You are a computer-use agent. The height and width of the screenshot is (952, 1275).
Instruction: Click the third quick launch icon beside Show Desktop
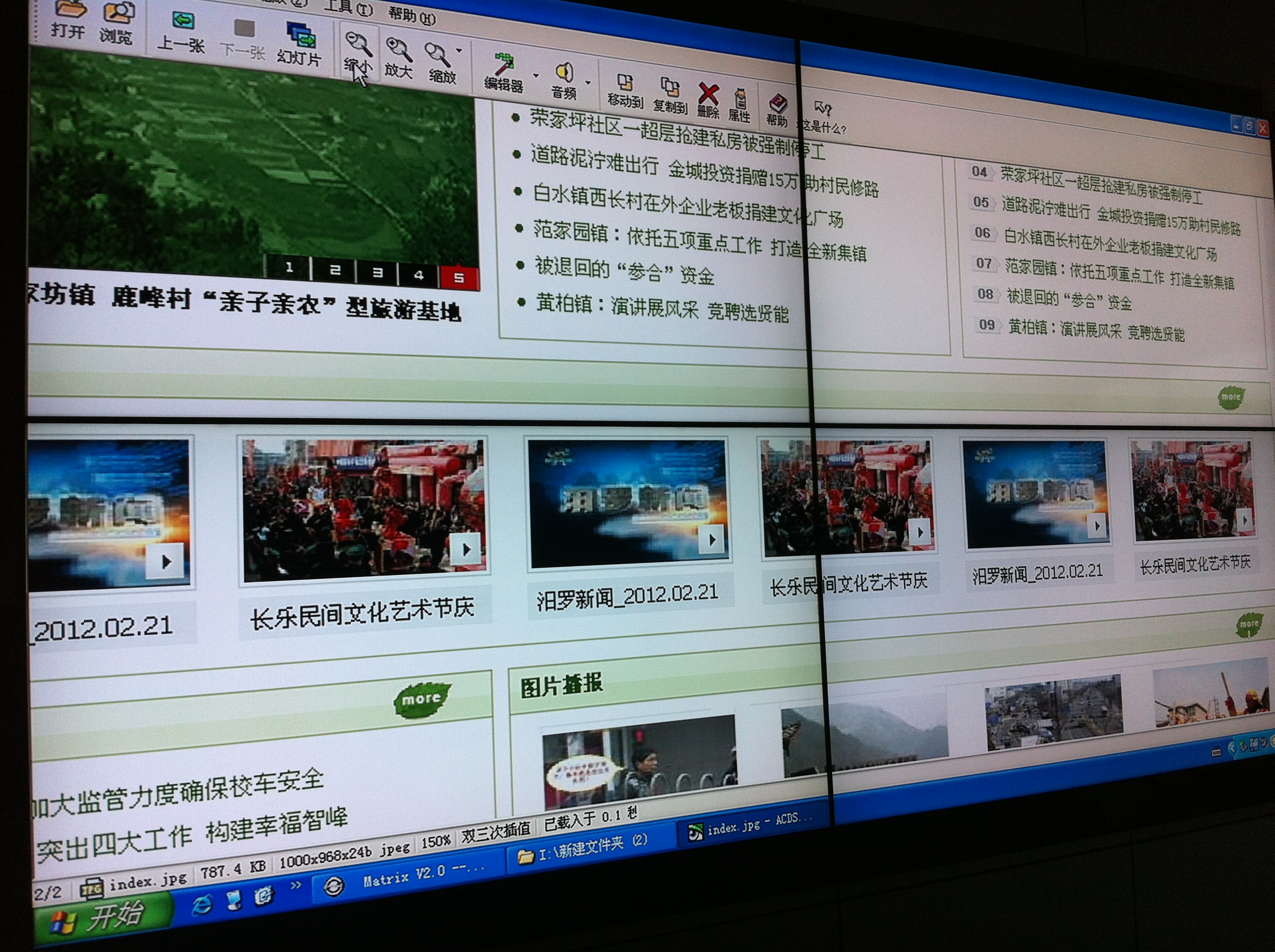pos(264,895)
